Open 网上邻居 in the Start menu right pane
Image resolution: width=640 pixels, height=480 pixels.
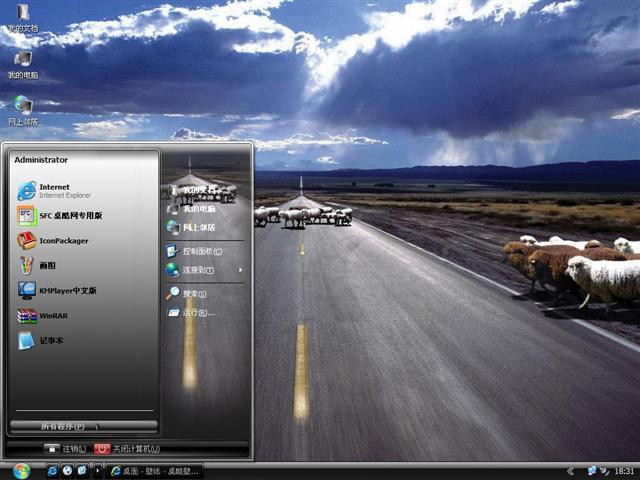click(191, 227)
